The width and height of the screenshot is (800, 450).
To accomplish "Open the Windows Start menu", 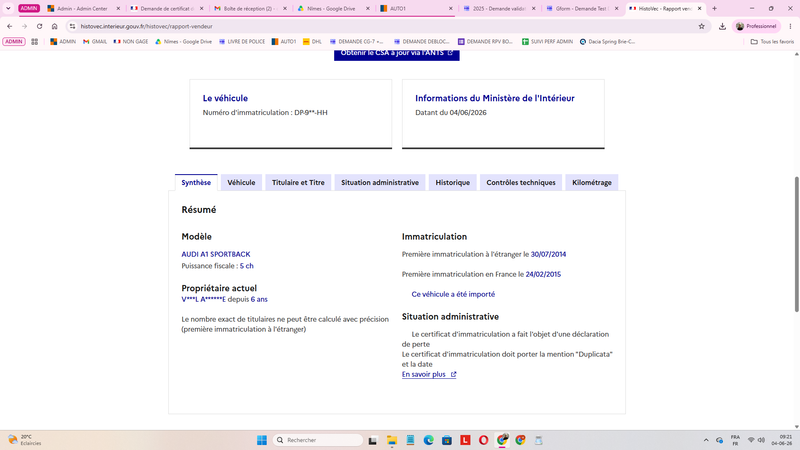I will (262, 440).
